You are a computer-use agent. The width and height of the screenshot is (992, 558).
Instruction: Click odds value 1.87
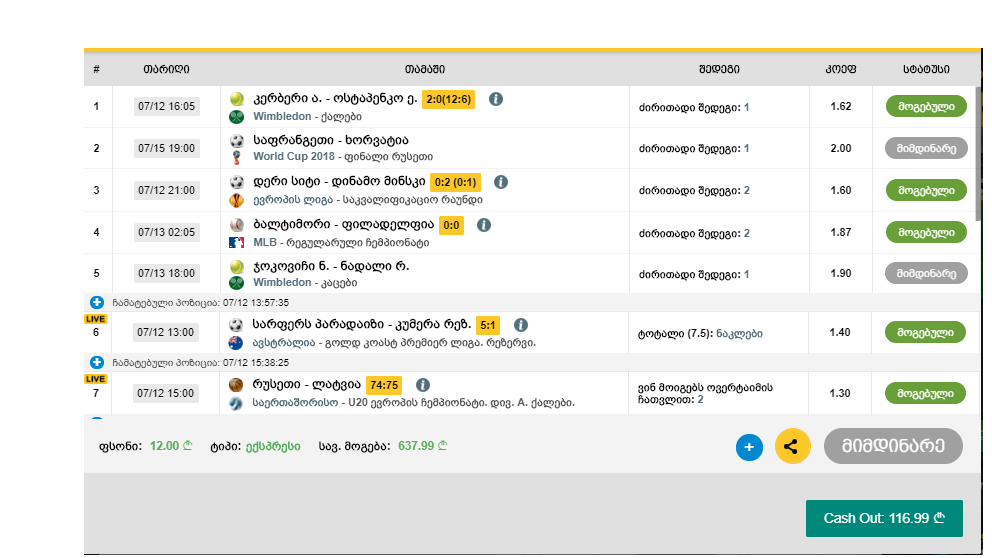tap(841, 232)
